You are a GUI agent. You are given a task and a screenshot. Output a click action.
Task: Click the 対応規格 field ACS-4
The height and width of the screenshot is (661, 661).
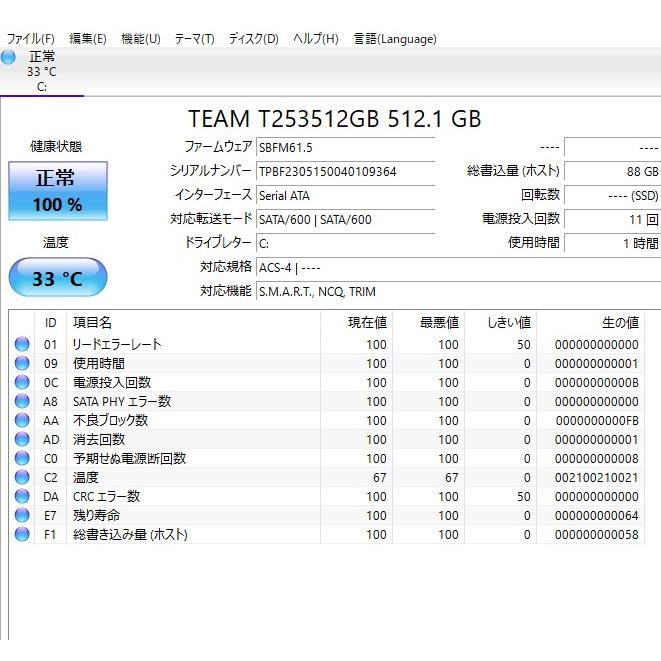point(459,268)
